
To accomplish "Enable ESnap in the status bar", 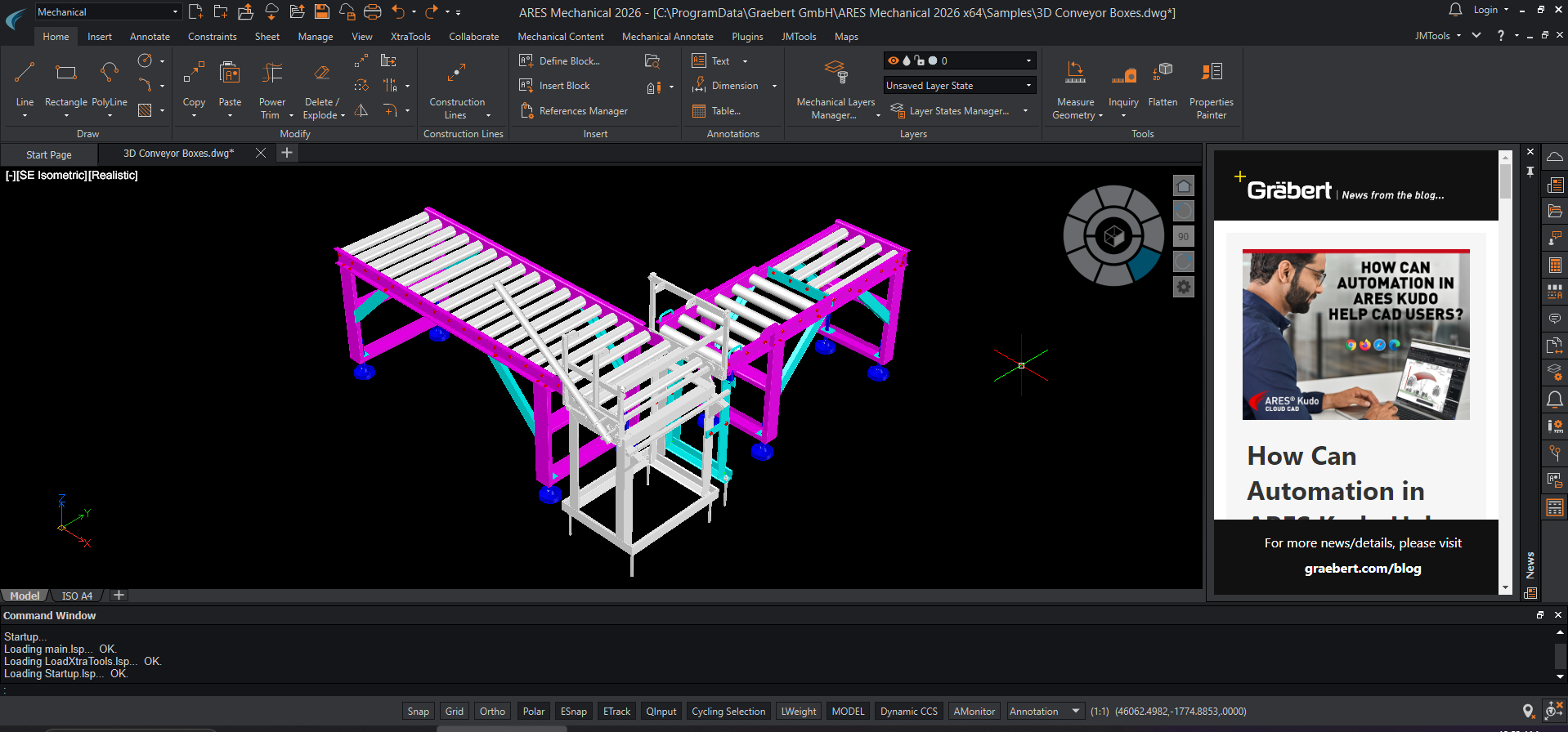I will tap(573, 712).
